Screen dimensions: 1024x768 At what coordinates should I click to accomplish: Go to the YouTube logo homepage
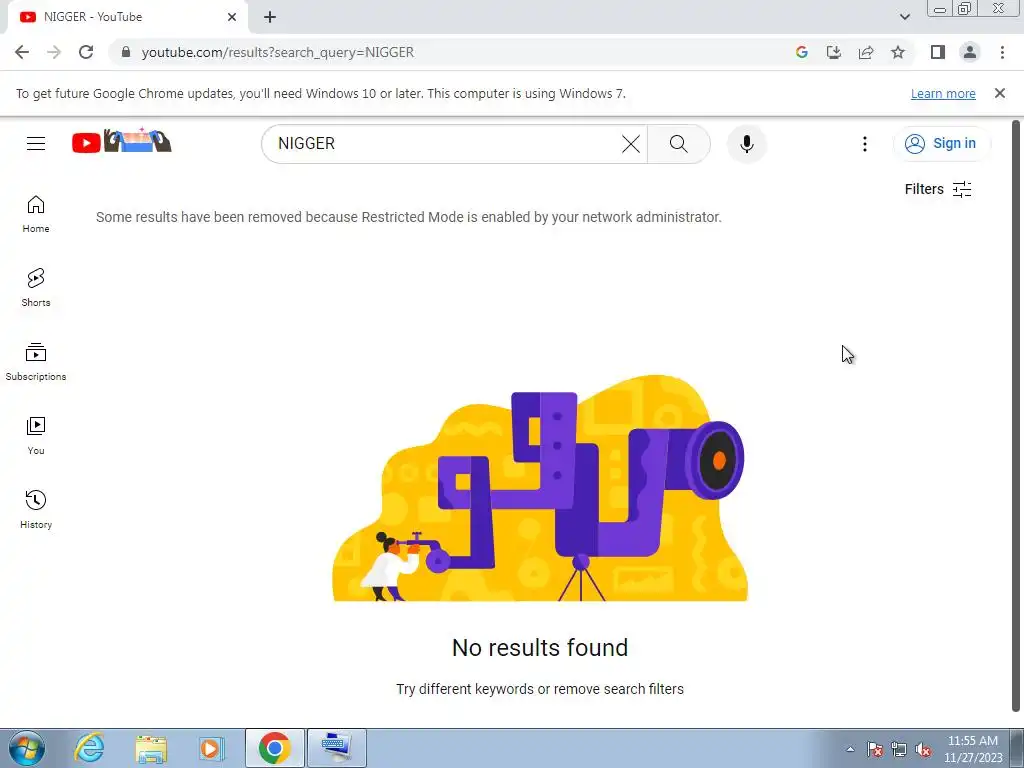click(x=121, y=141)
